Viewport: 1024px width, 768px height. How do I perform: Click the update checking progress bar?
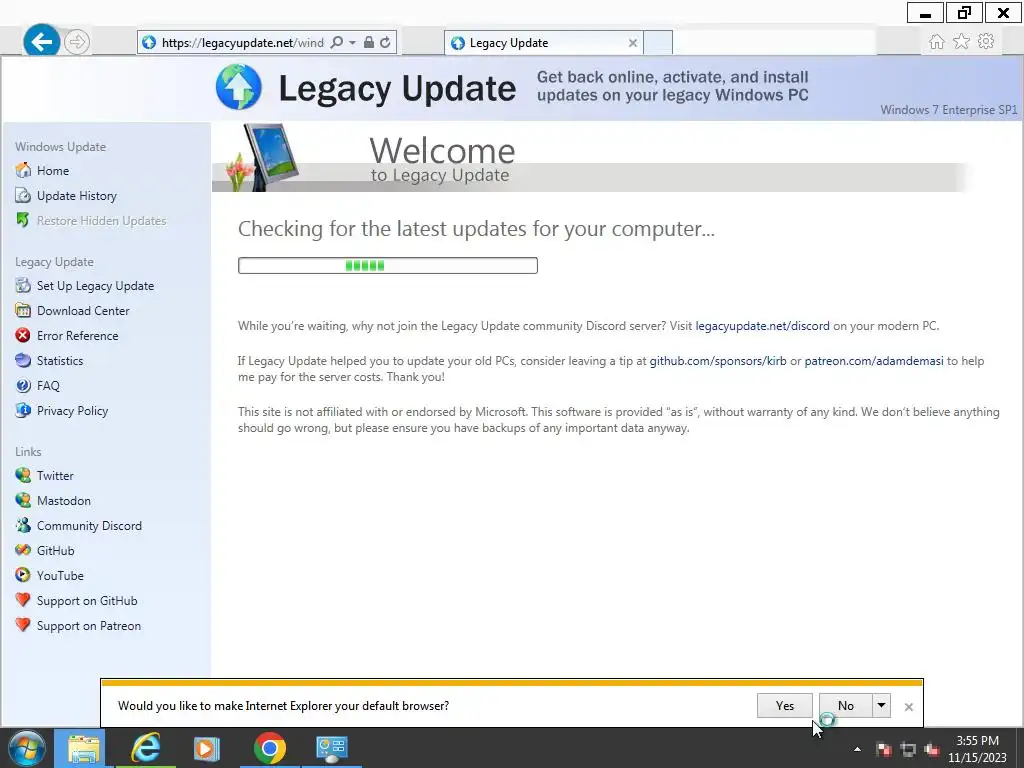pyautogui.click(x=388, y=265)
